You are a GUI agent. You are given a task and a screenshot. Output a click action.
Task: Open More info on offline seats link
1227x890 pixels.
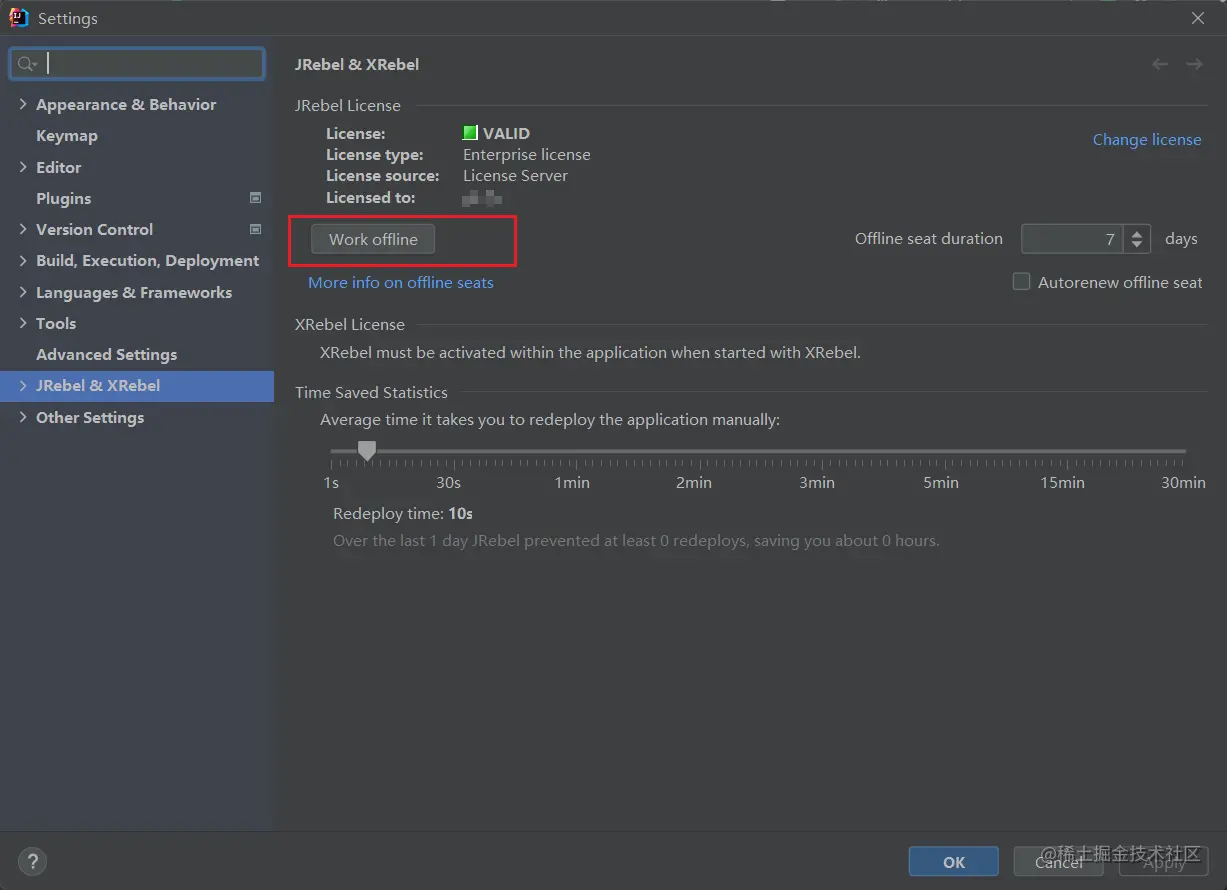[x=401, y=282]
